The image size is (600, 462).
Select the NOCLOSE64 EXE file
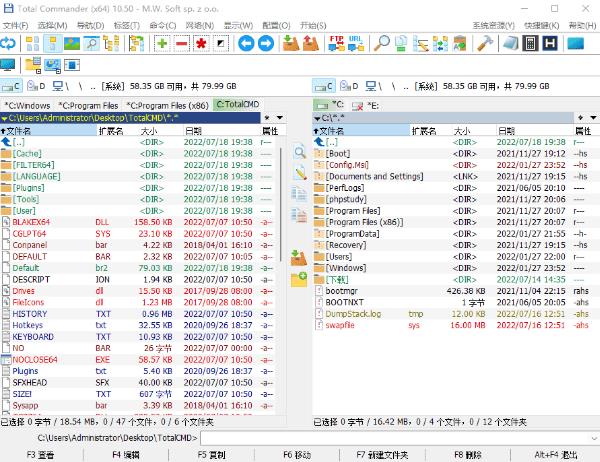tap(138, 359)
